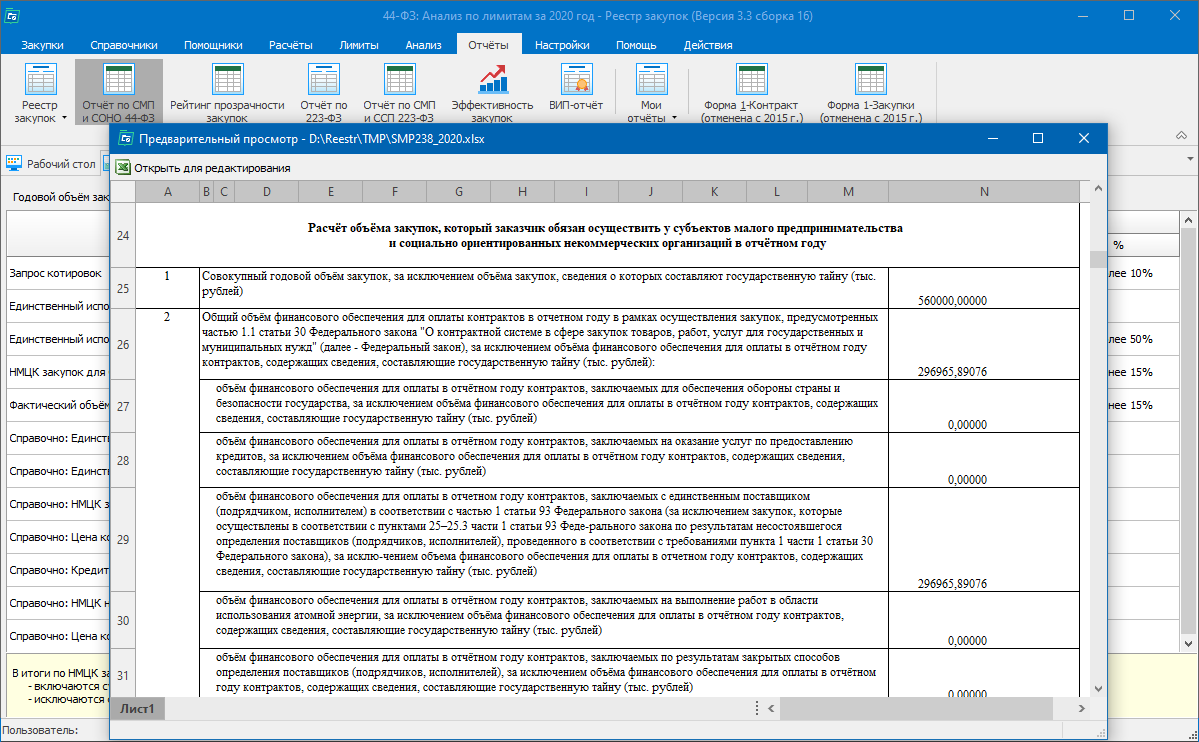The width and height of the screenshot is (1199, 742).
Task: Click Открыть для редактирования button
Action: 203,168
